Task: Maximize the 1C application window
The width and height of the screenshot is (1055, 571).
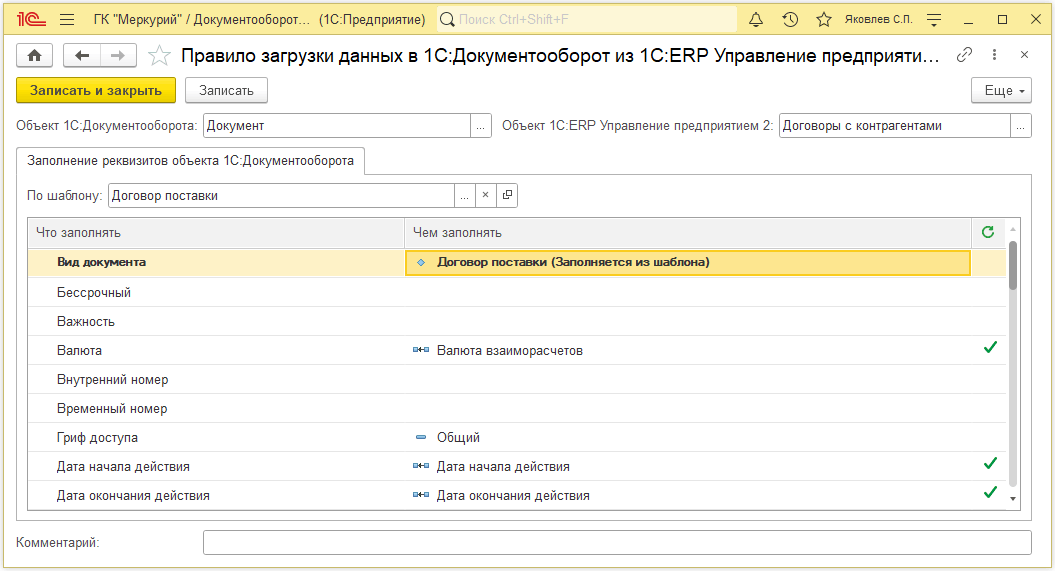Action: coord(1002,20)
